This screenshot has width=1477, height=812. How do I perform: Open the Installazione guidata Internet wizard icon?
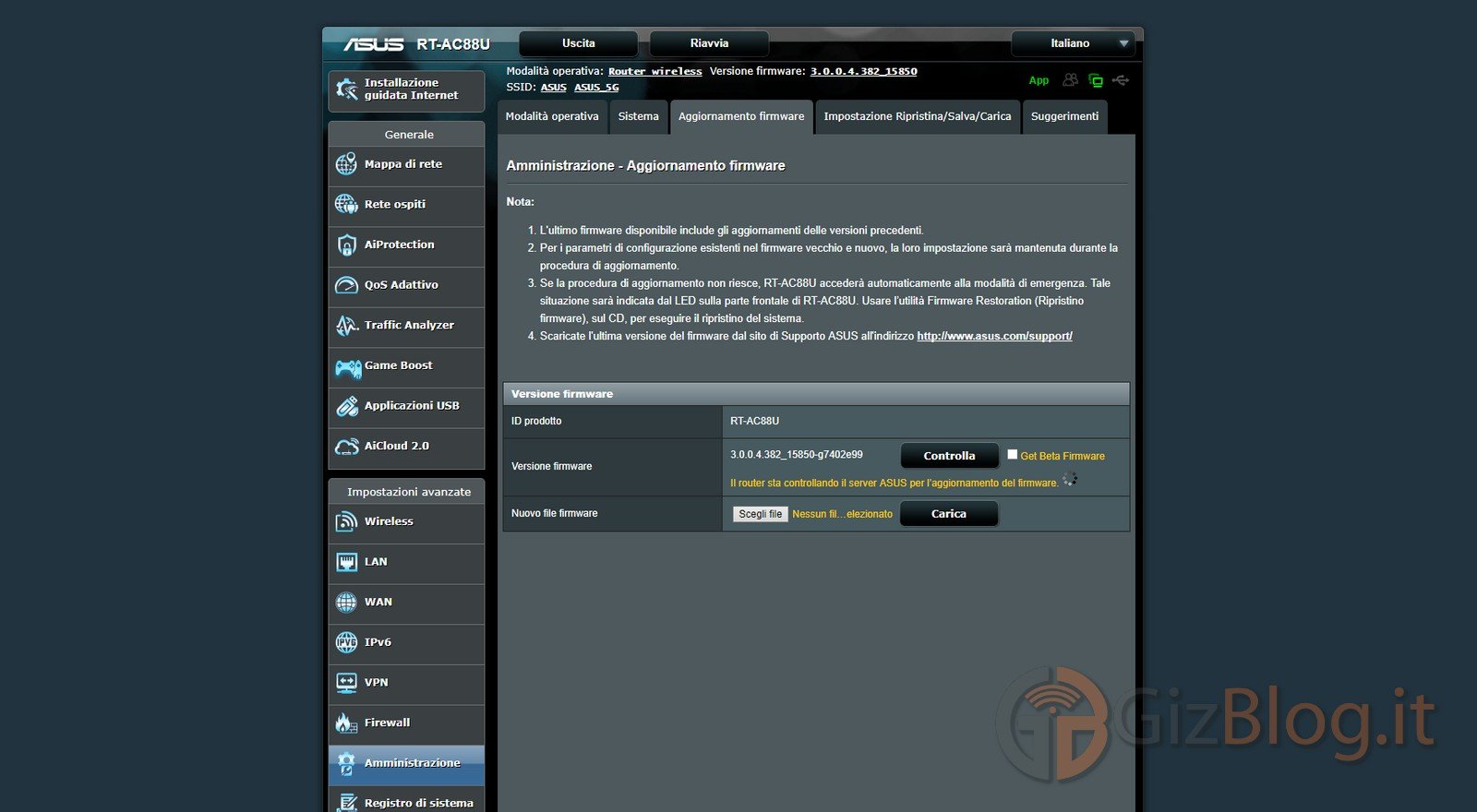coord(346,90)
